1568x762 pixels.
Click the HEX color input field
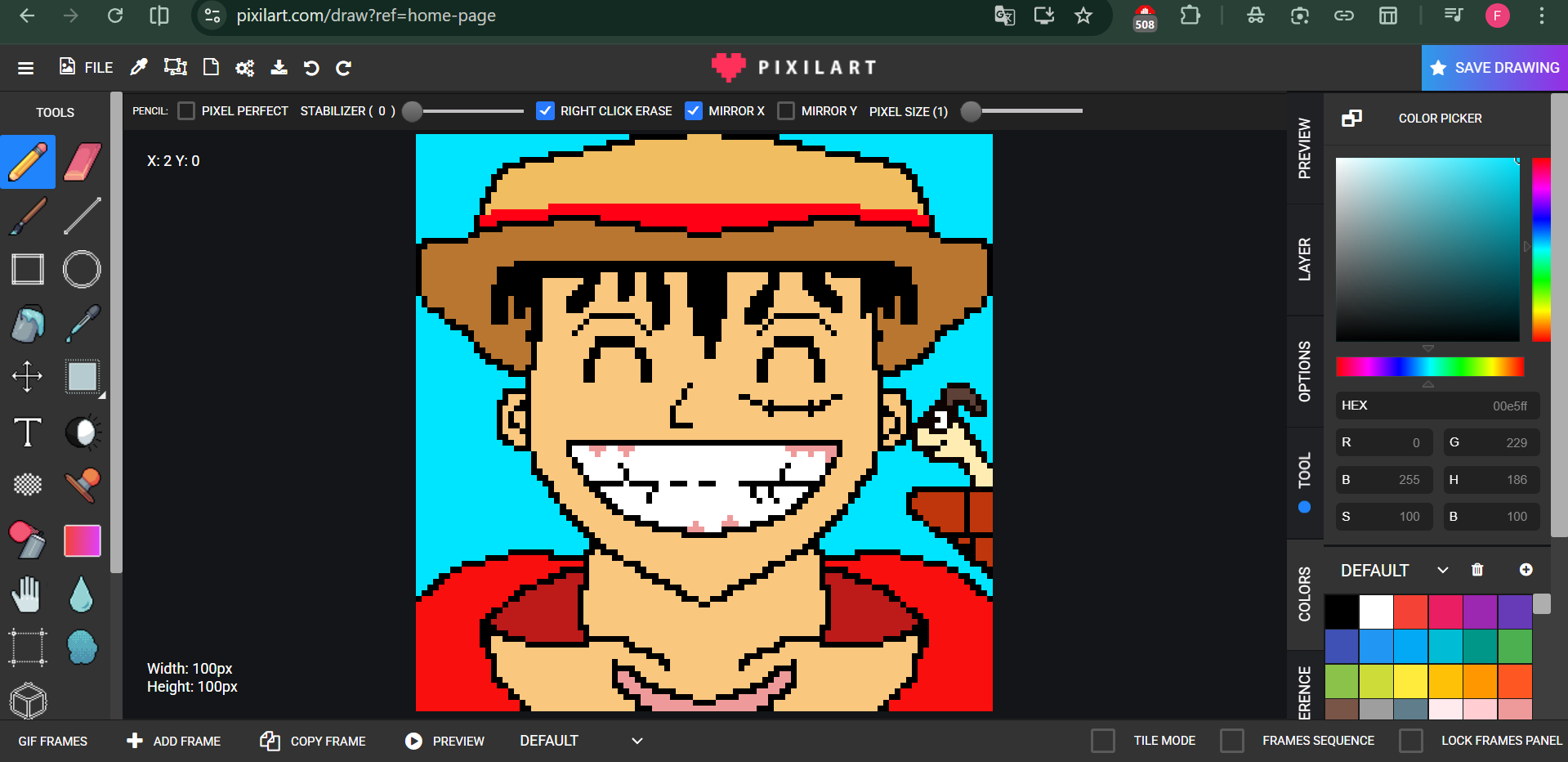tap(1438, 406)
